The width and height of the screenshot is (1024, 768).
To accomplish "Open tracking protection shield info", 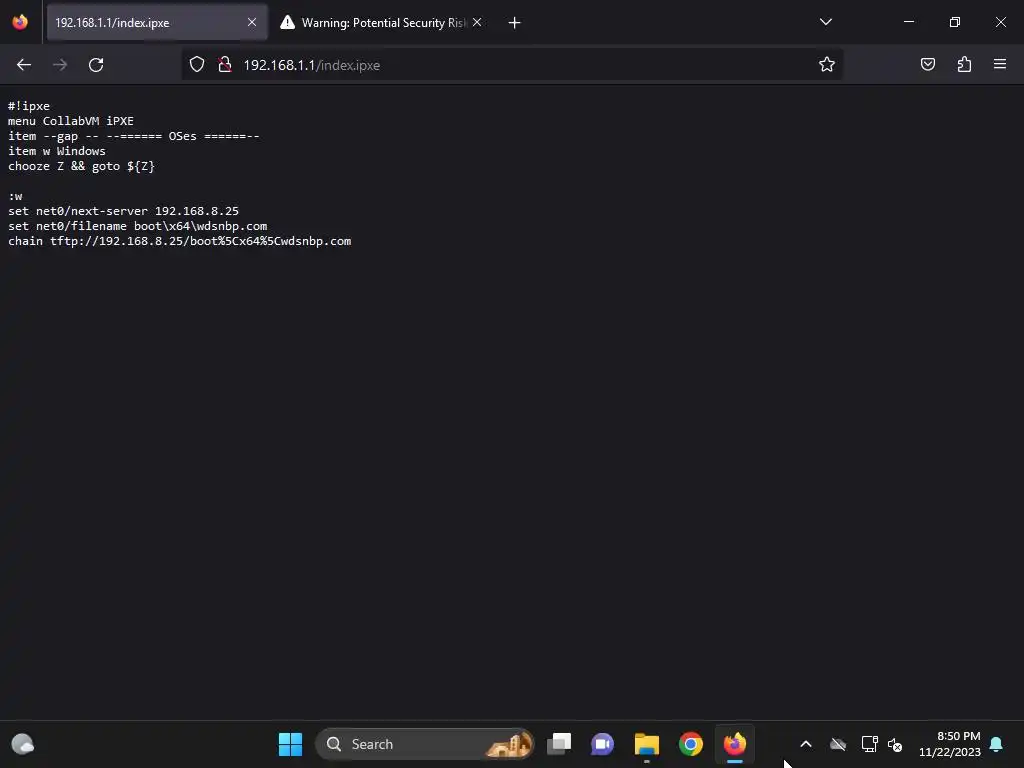I will [197, 65].
